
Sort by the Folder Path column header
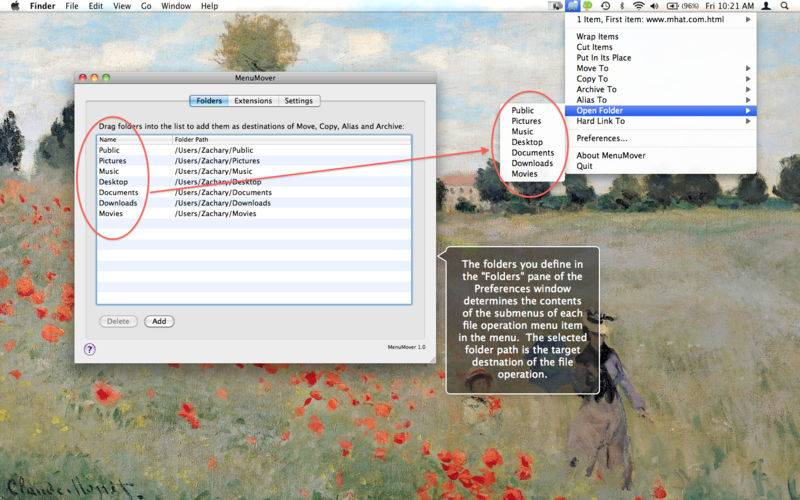pos(292,139)
